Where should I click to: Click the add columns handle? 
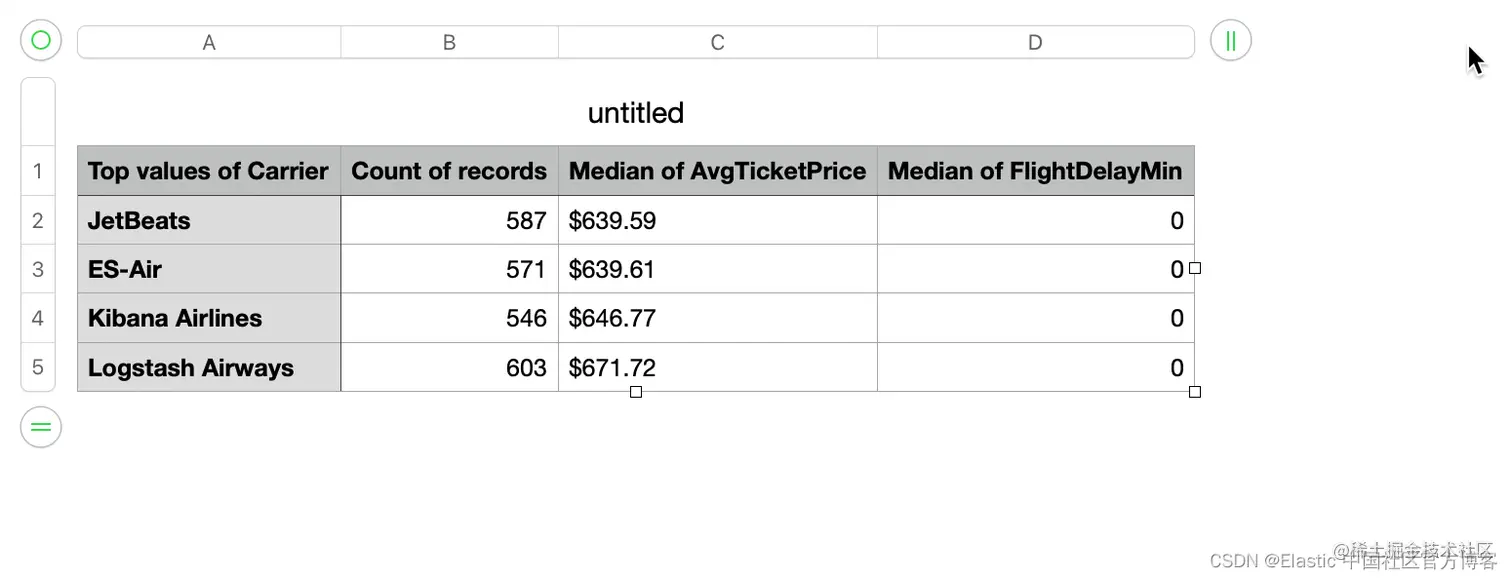pos(1230,41)
